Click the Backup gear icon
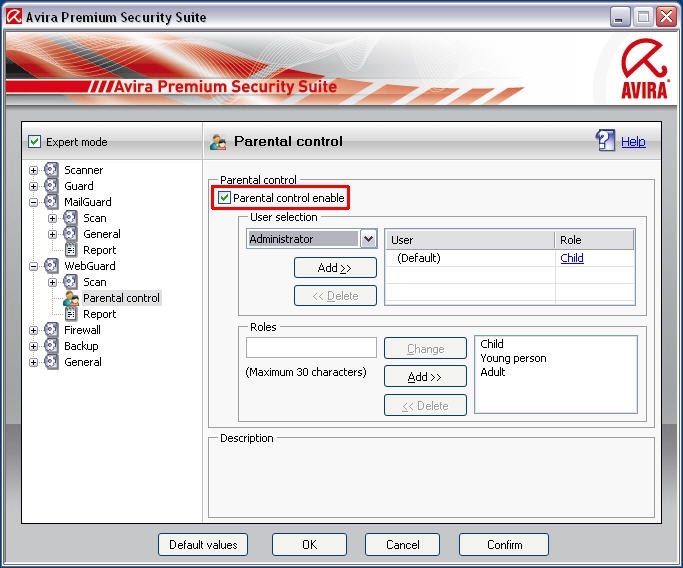The width and height of the screenshot is (683, 568). (x=51, y=346)
